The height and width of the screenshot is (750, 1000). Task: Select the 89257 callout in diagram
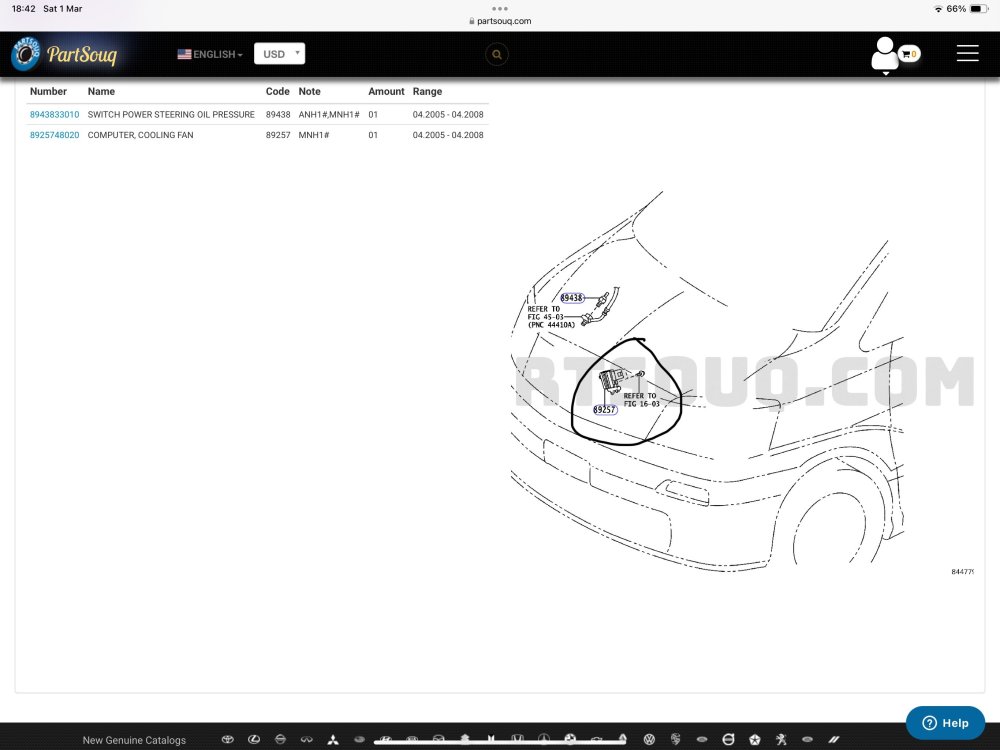click(x=605, y=409)
